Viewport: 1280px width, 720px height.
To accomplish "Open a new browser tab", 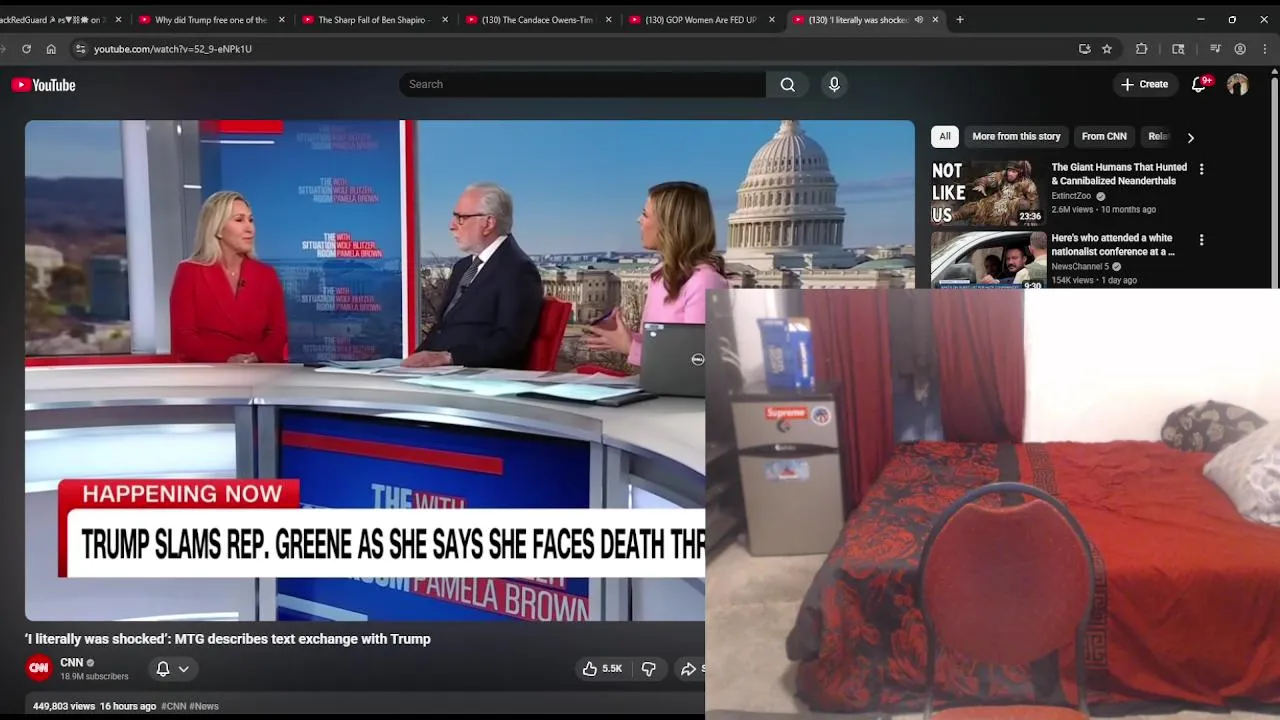I will click(x=960, y=19).
